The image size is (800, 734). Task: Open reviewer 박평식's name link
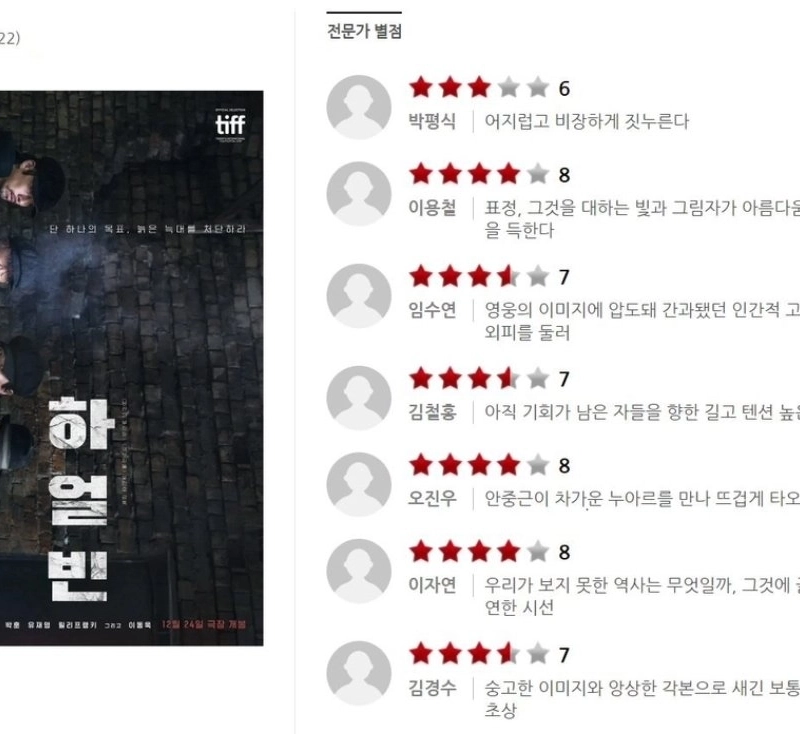click(x=432, y=121)
